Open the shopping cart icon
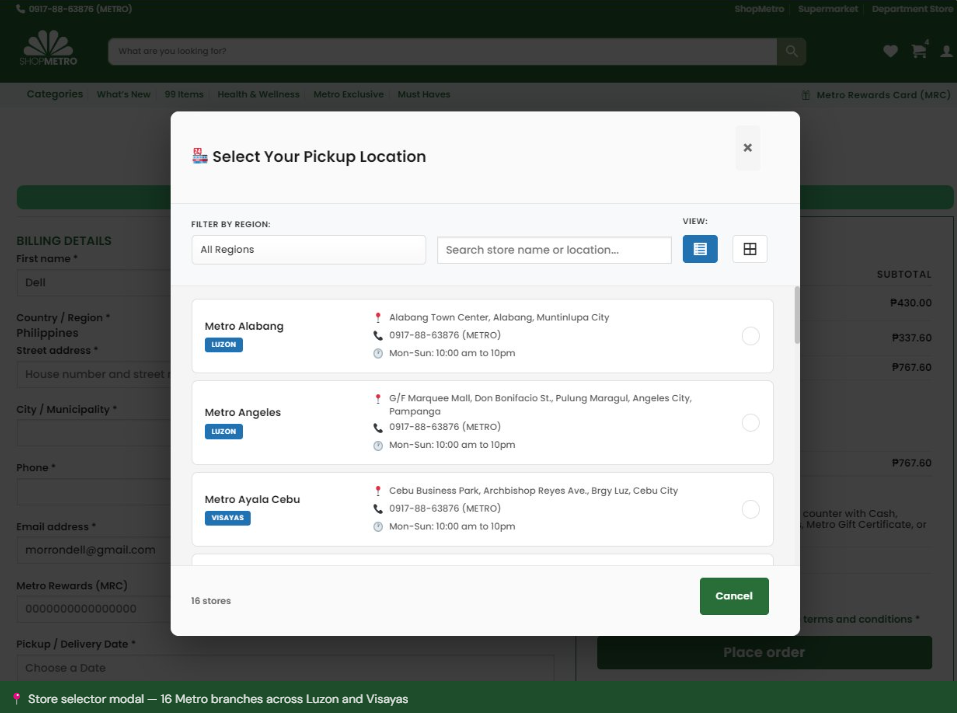 point(919,51)
